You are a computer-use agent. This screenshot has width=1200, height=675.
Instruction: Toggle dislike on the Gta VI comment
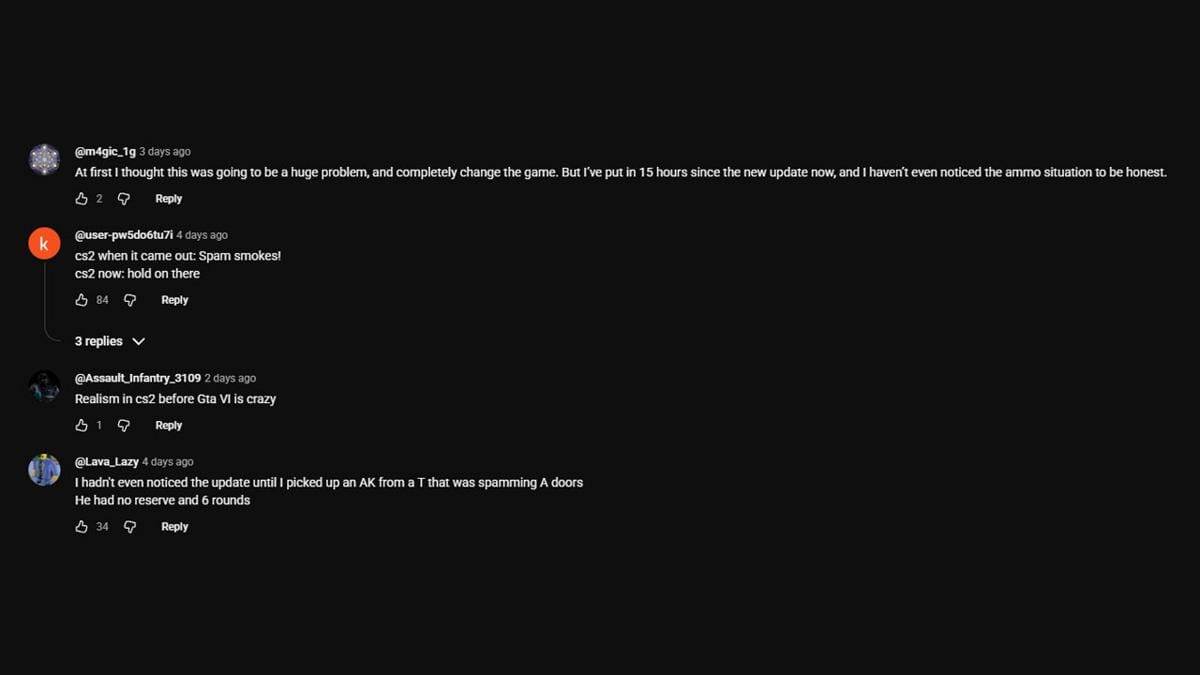[x=123, y=425]
